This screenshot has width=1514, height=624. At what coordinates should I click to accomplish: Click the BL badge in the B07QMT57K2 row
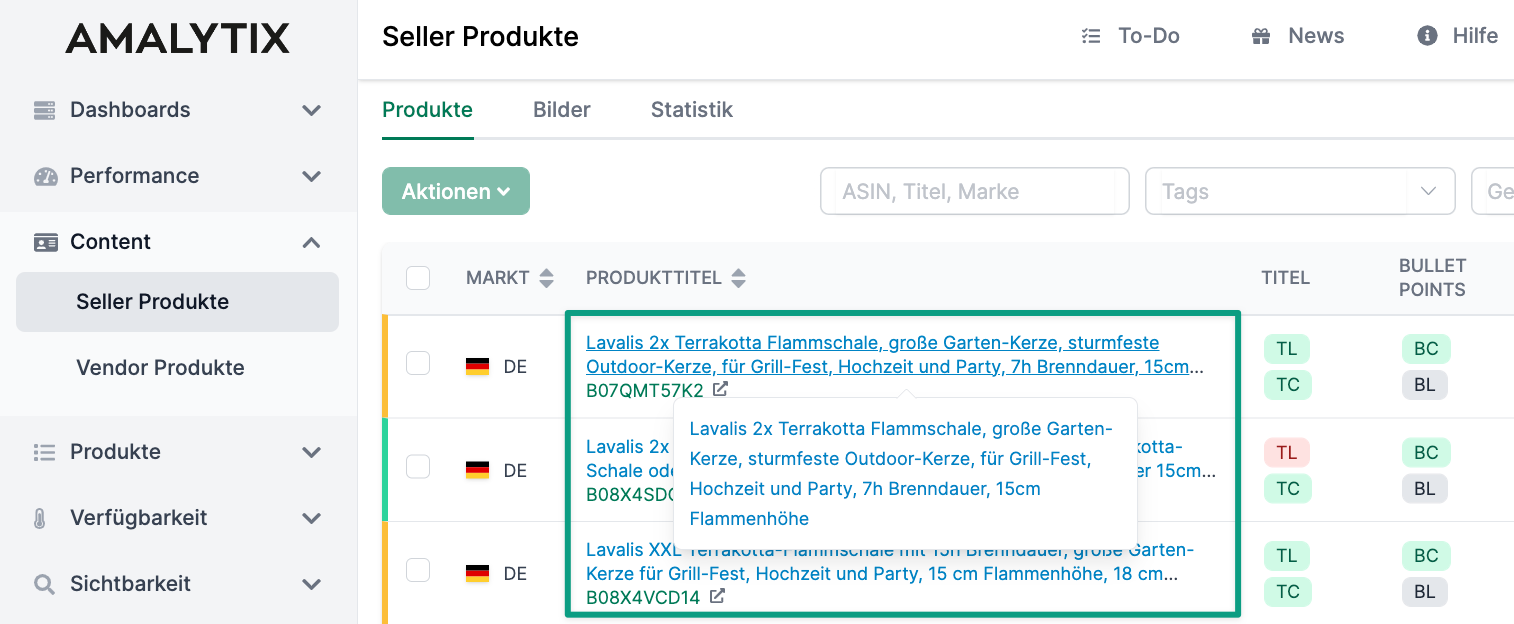(1425, 385)
